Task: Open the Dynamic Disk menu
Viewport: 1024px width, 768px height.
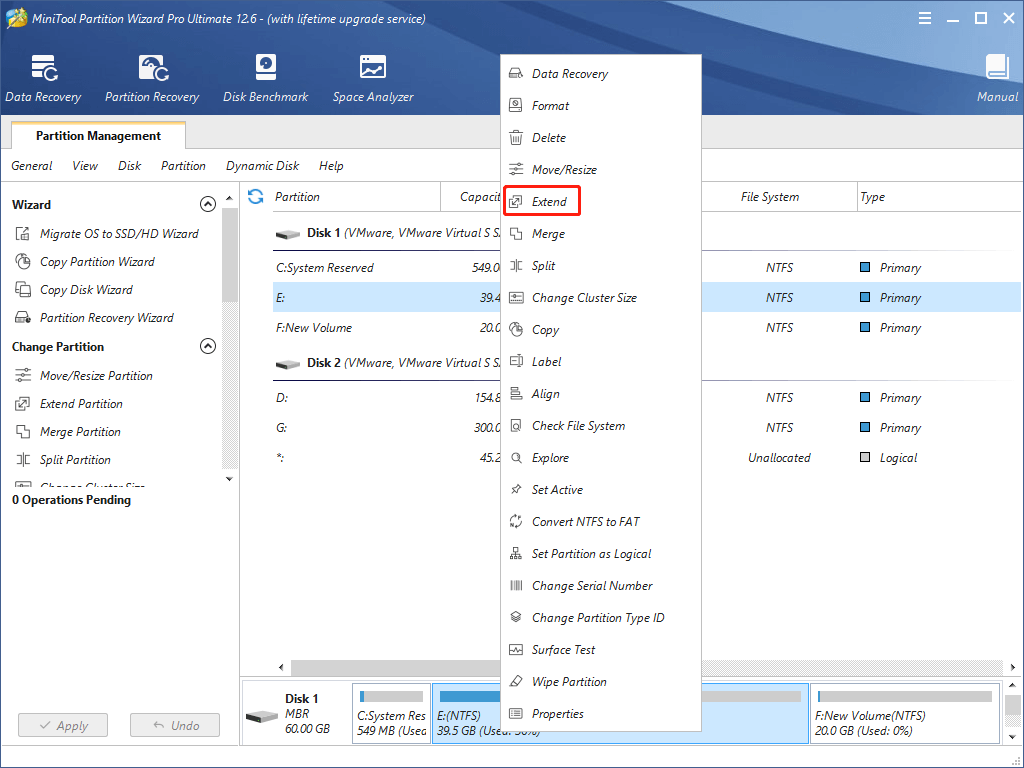Action: [263, 166]
